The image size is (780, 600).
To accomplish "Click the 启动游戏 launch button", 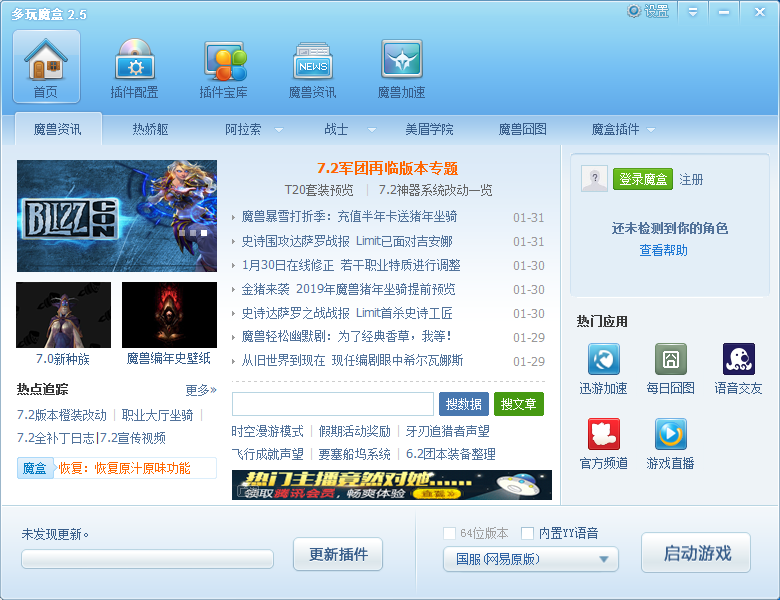I will [696, 553].
